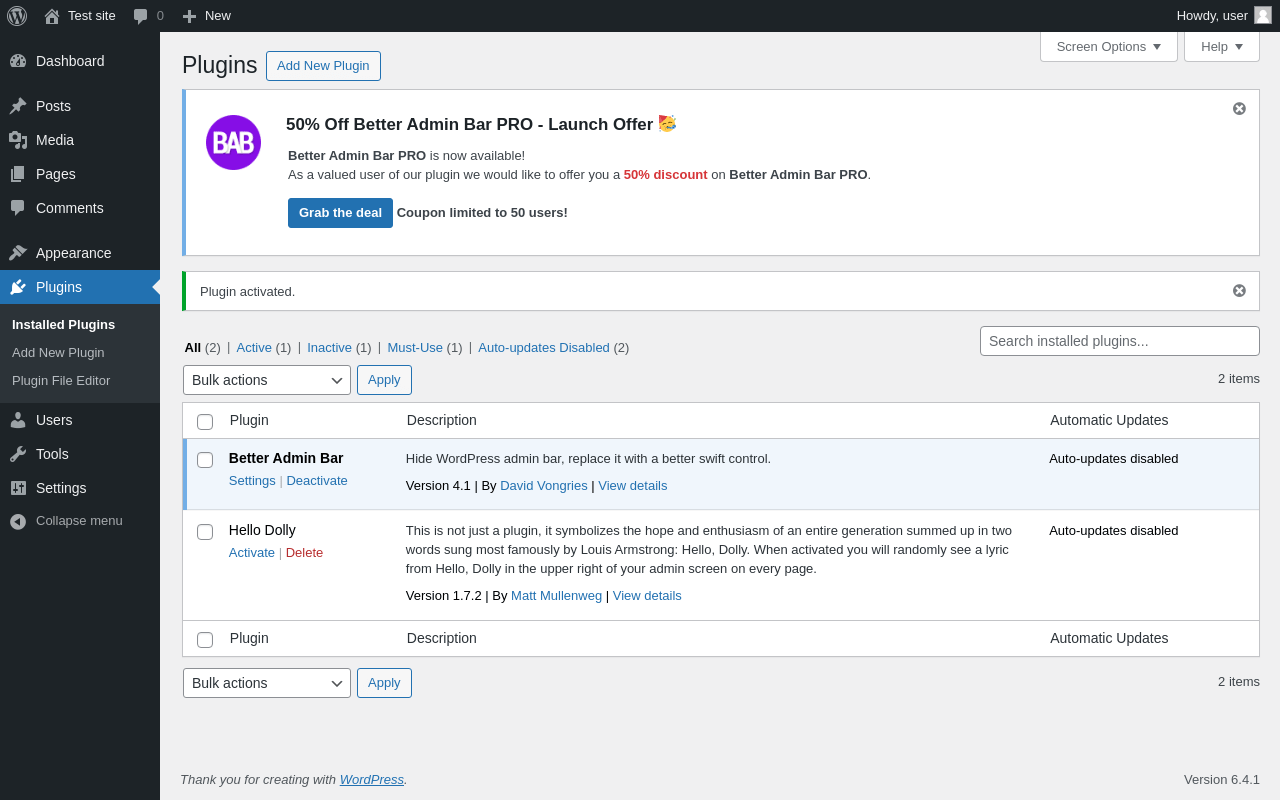Viewport: 1280px width, 800px height.
Task: Click the top 2 items count text
Action: tap(1239, 378)
